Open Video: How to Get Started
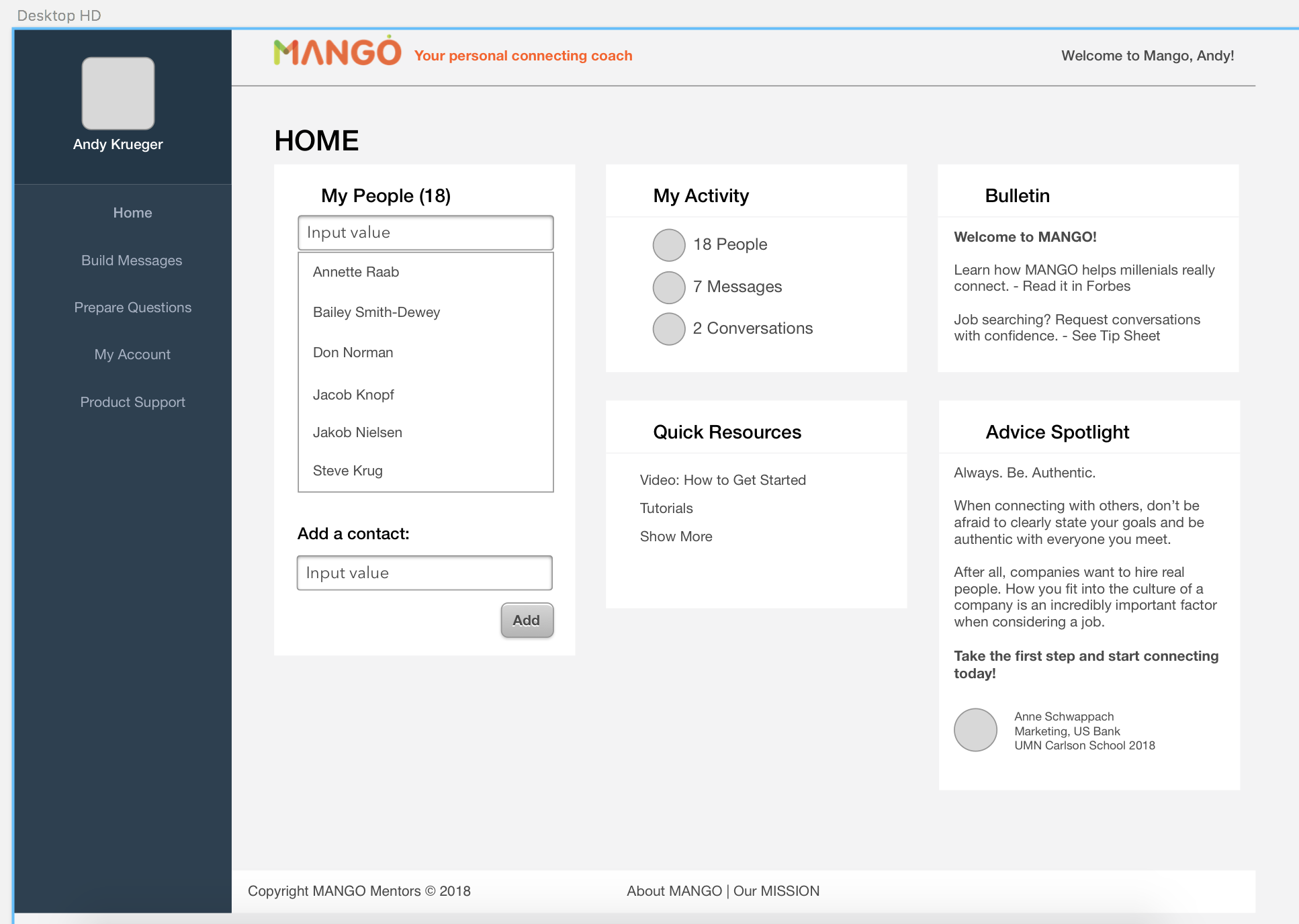This screenshot has width=1299, height=924. coord(723,480)
